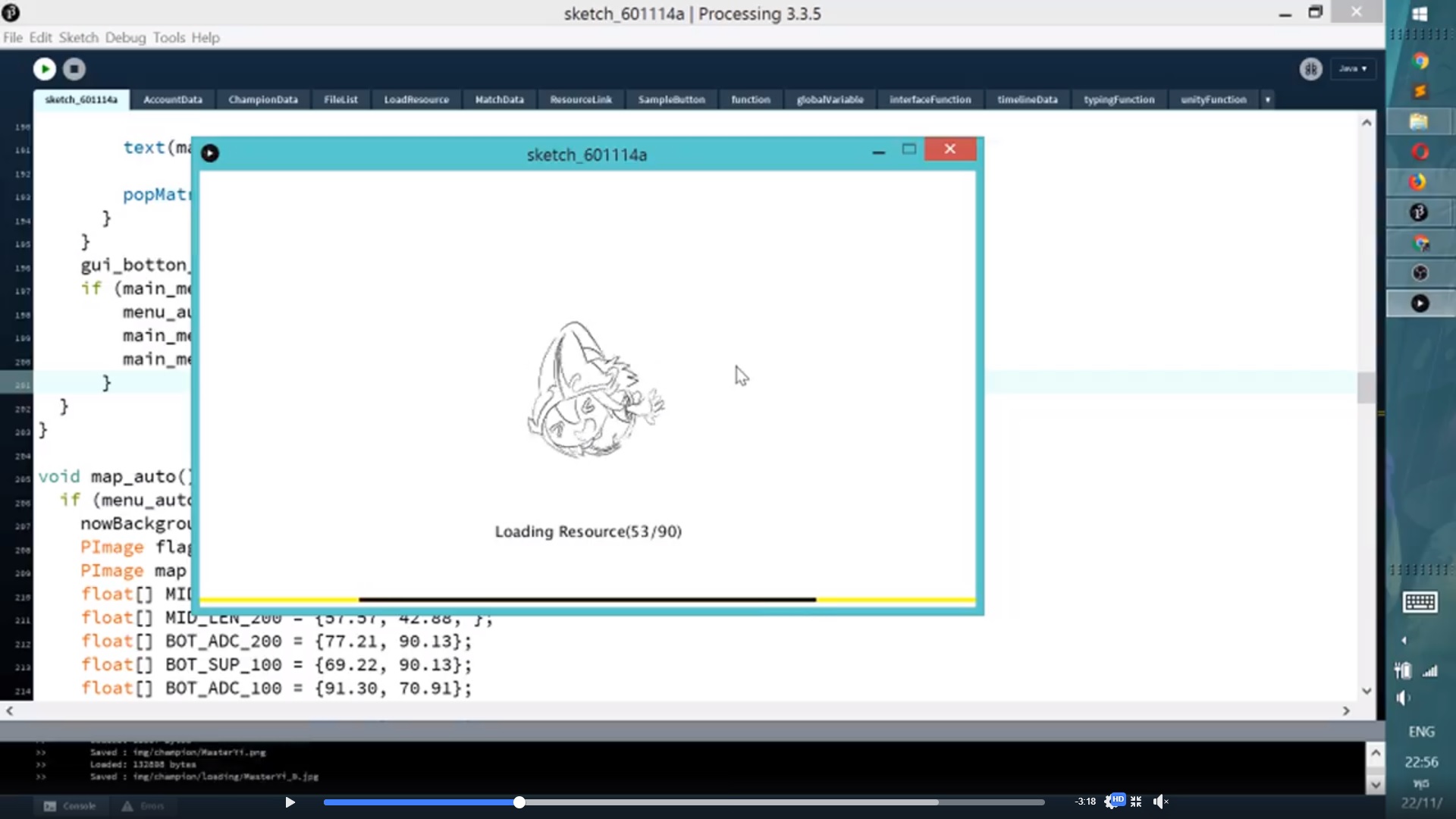
Task: Play the video with the player control
Action: (x=290, y=802)
